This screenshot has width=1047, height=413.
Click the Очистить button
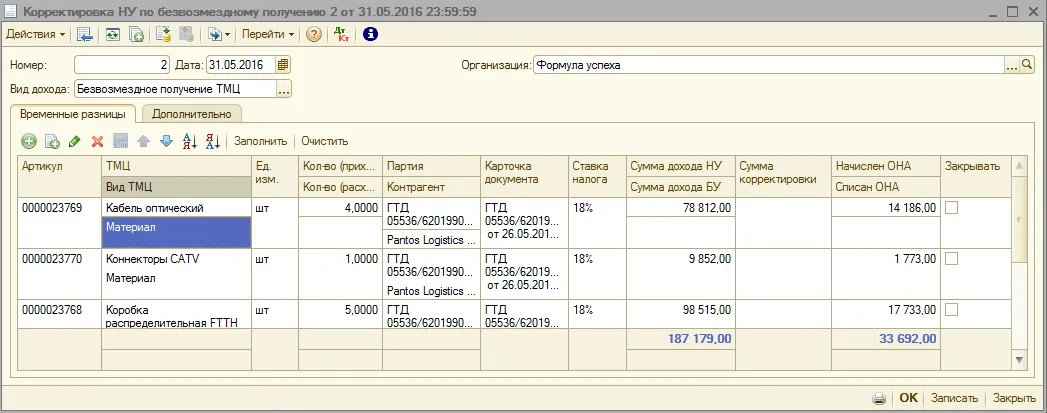(x=325, y=141)
